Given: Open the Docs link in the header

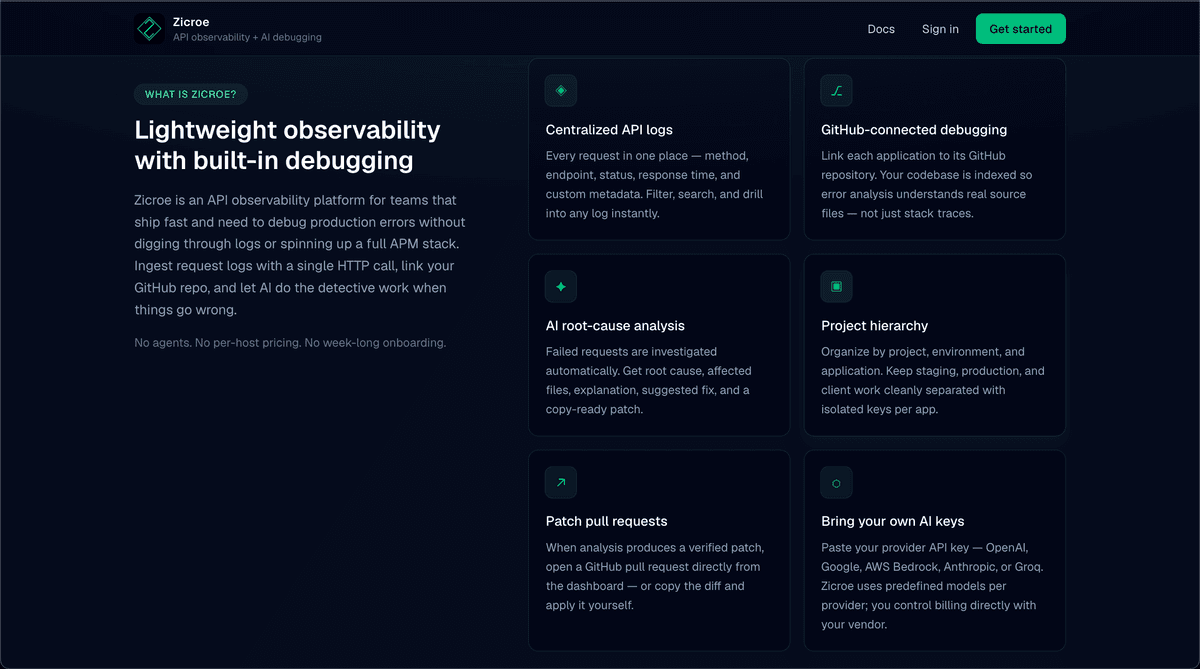Looking at the screenshot, I should point(881,29).
